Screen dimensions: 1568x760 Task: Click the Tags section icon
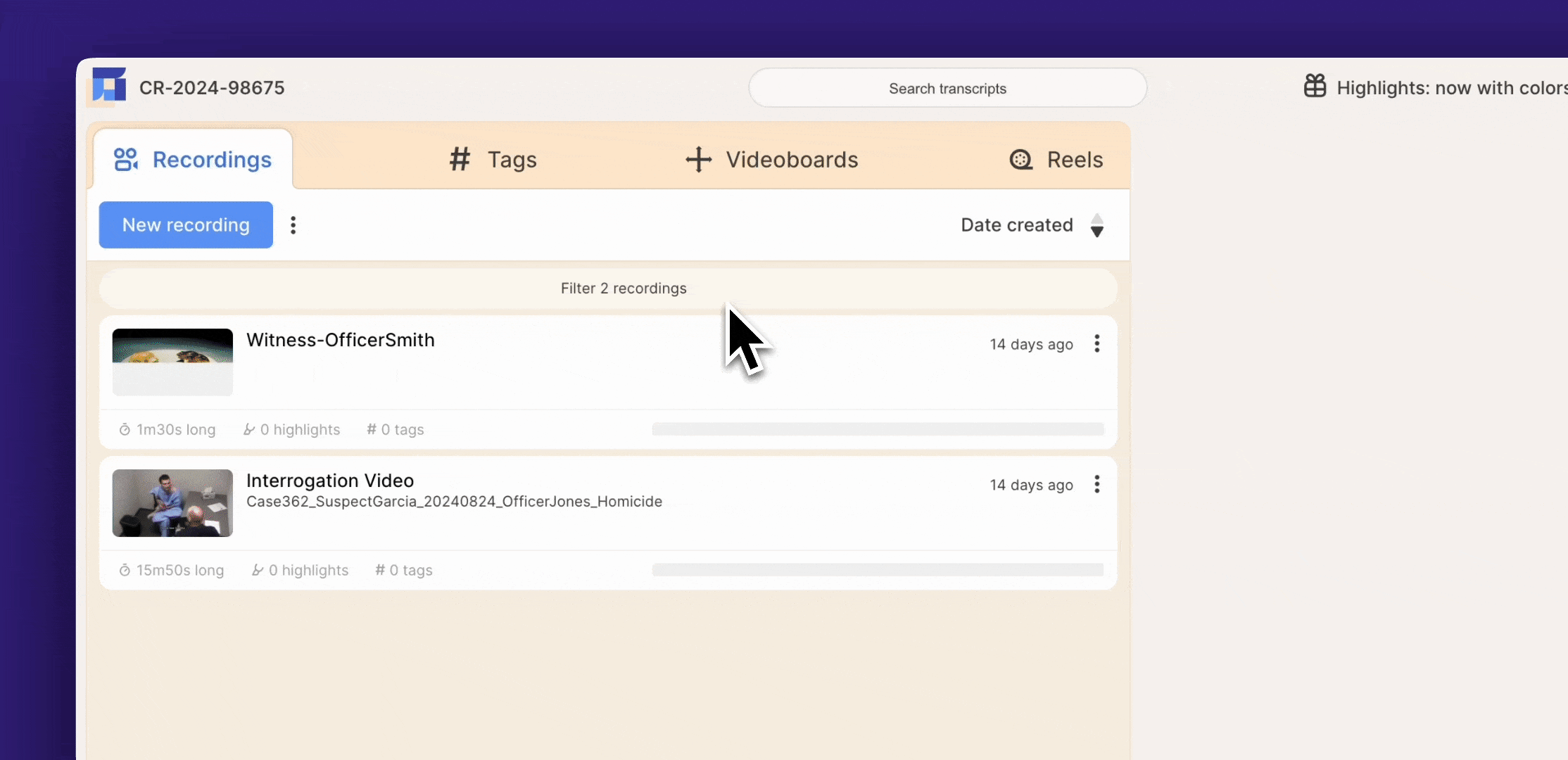click(461, 159)
